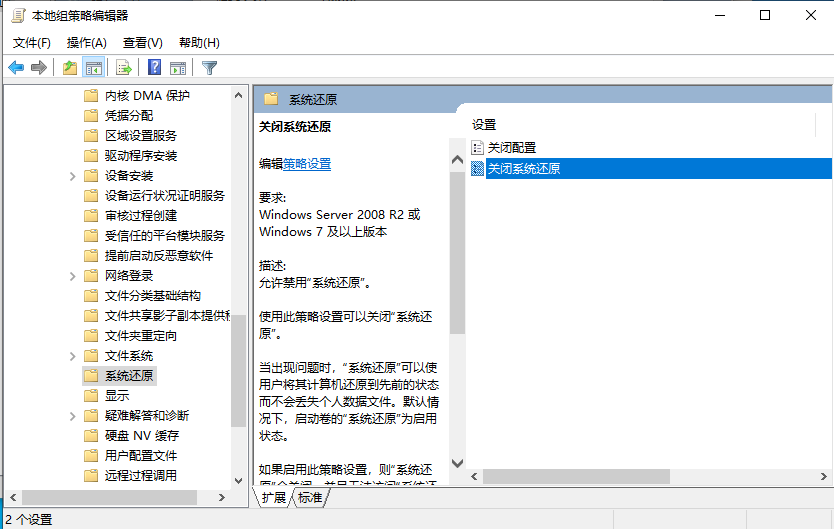The image size is (834, 529).
Task: Expand the 网络登录 tree node
Action: tap(73, 276)
